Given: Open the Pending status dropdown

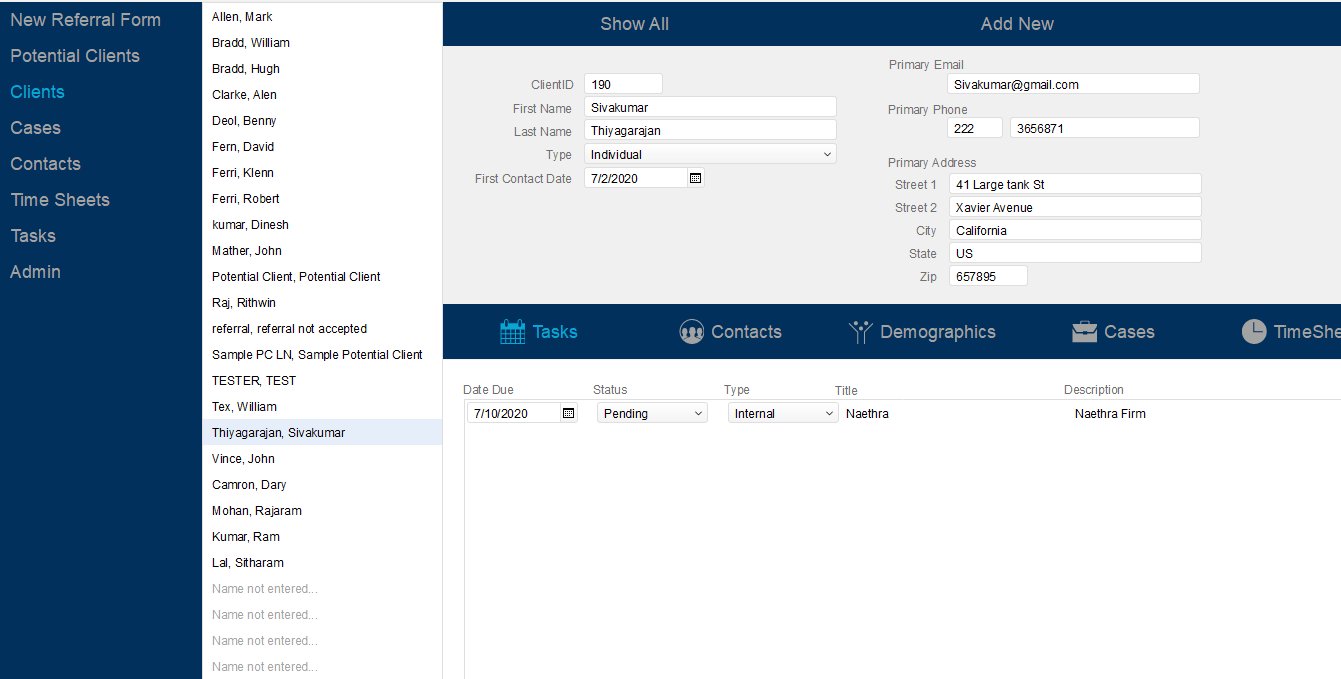Looking at the screenshot, I should pyautogui.click(x=652, y=413).
